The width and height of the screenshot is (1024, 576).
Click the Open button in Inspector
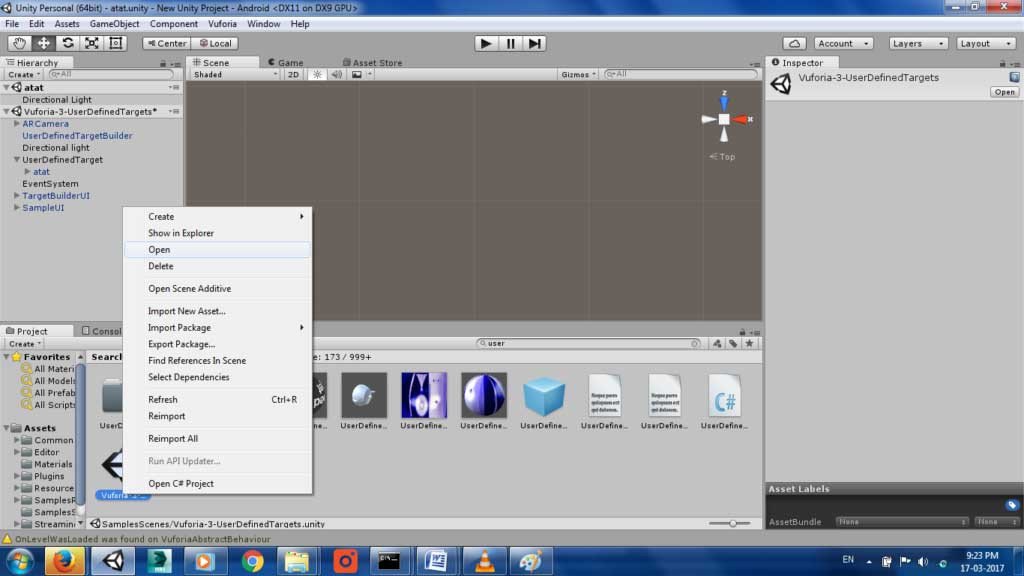point(1004,92)
